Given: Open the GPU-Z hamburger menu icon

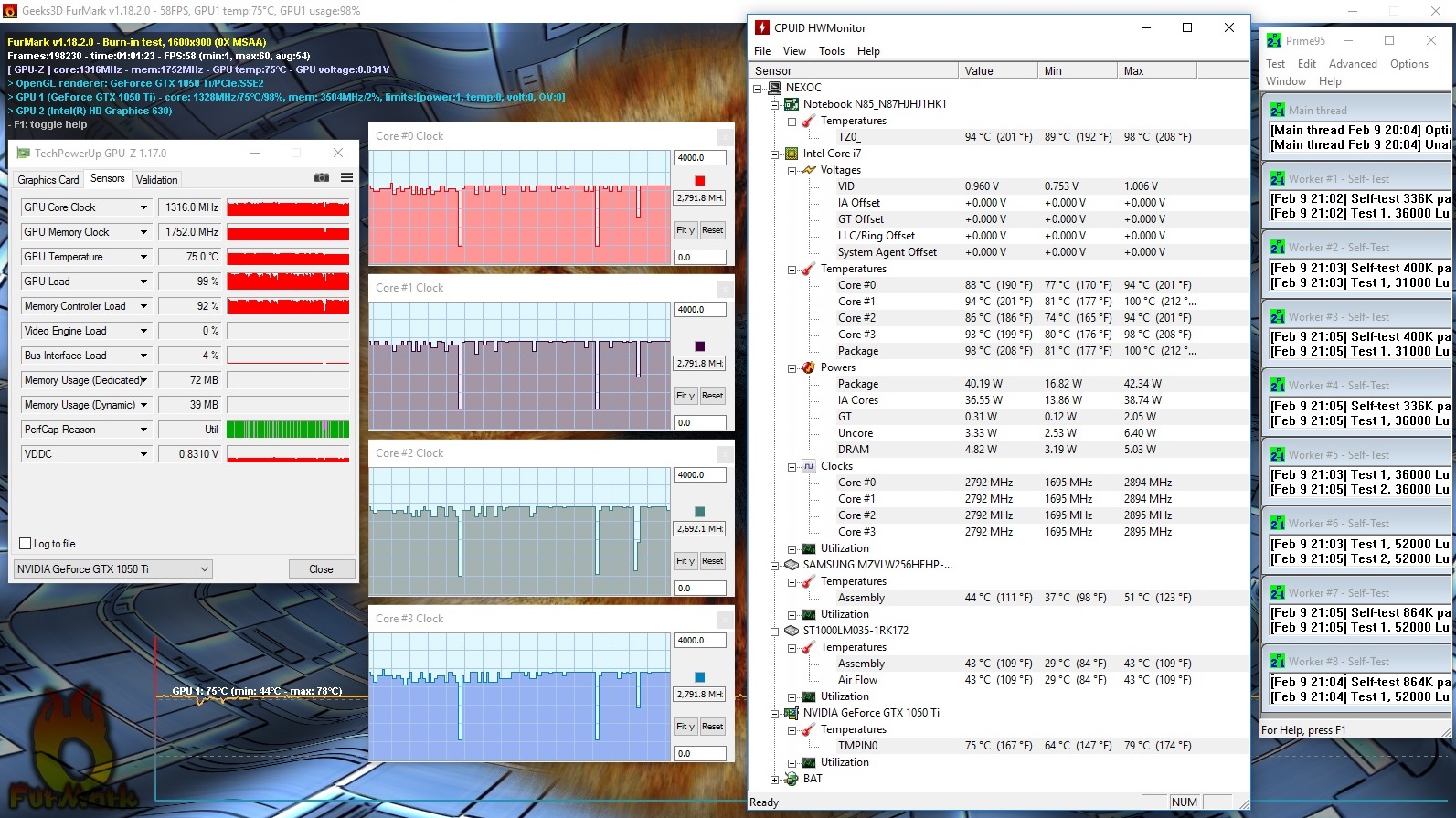Looking at the screenshot, I should [x=347, y=177].
